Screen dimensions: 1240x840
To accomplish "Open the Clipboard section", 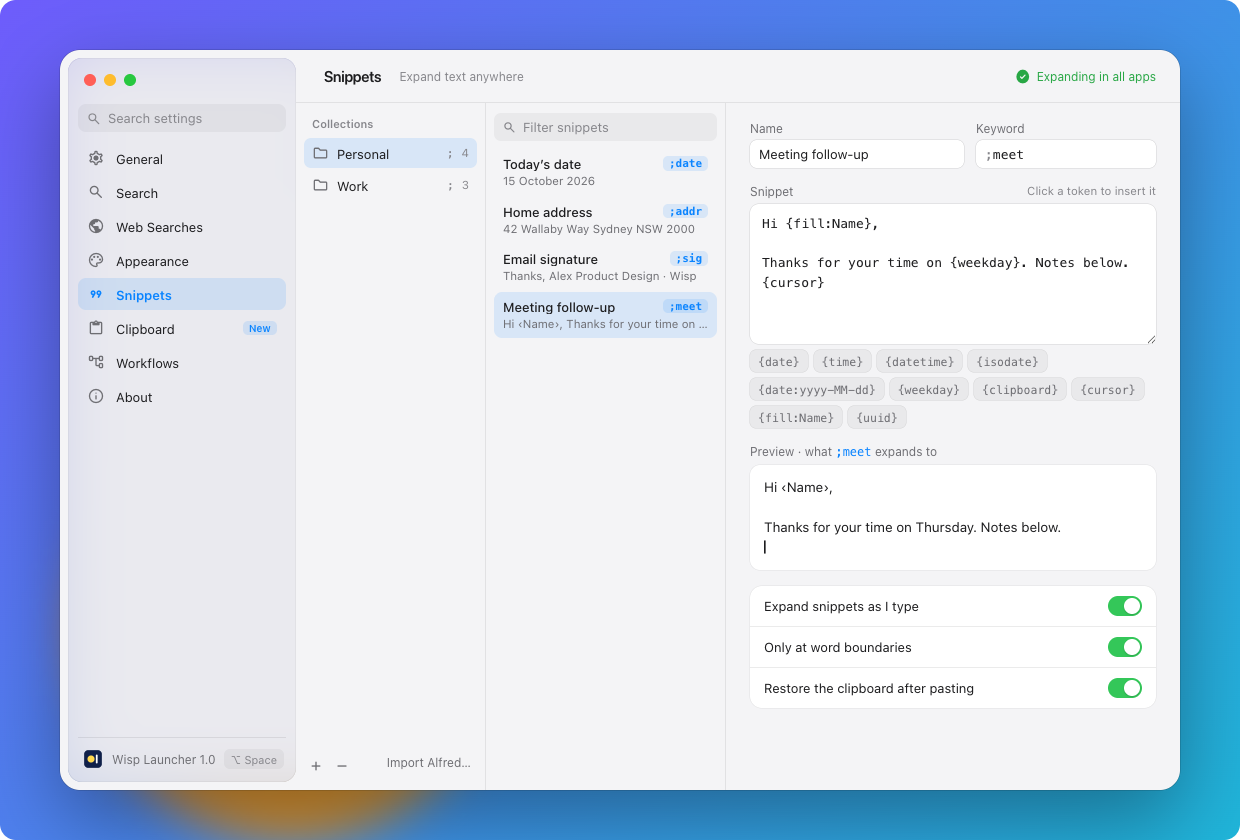I will tap(182, 329).
